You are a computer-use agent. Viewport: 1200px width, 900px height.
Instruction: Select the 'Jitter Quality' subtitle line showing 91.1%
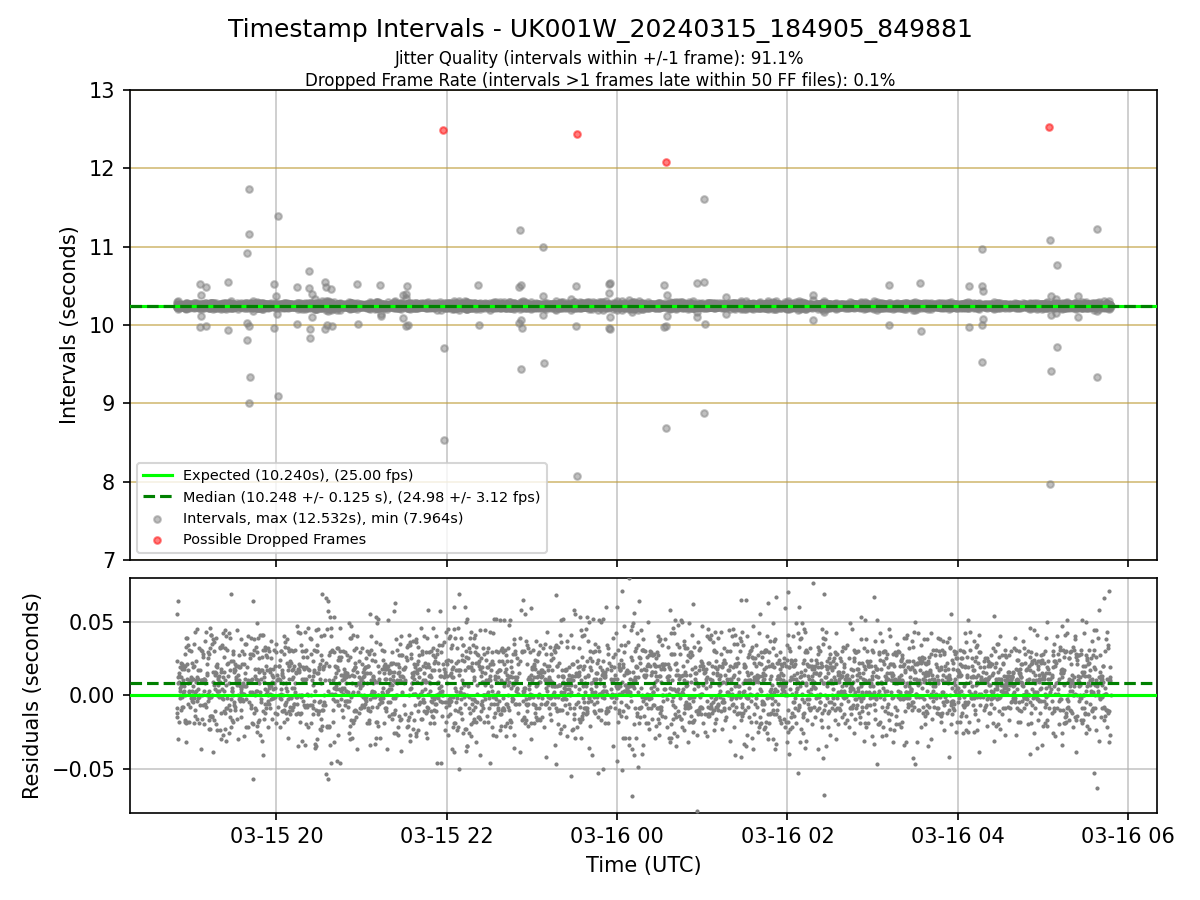click(599, 58)
